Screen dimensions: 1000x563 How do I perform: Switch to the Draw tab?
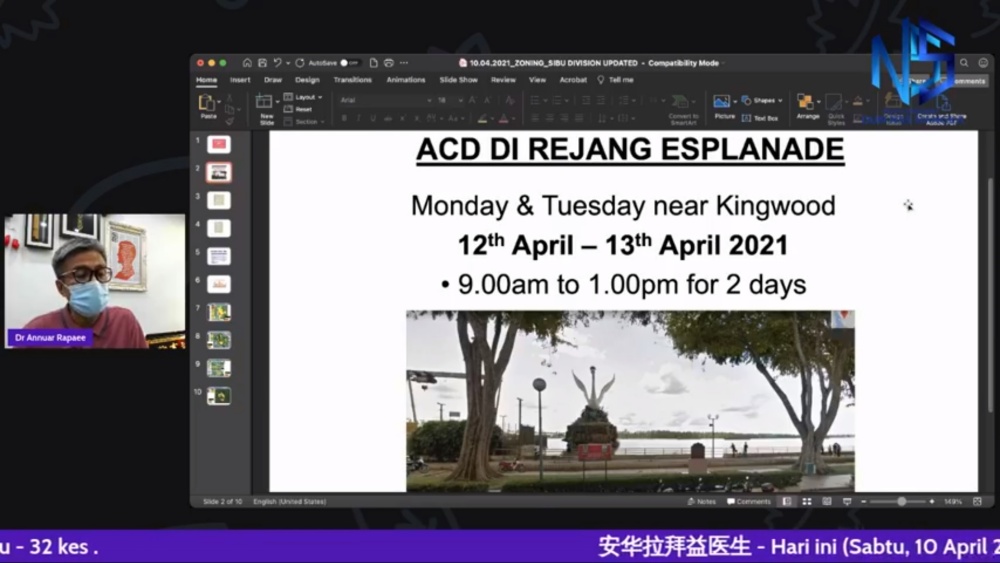pyautogui.click(x=273, y=80)
